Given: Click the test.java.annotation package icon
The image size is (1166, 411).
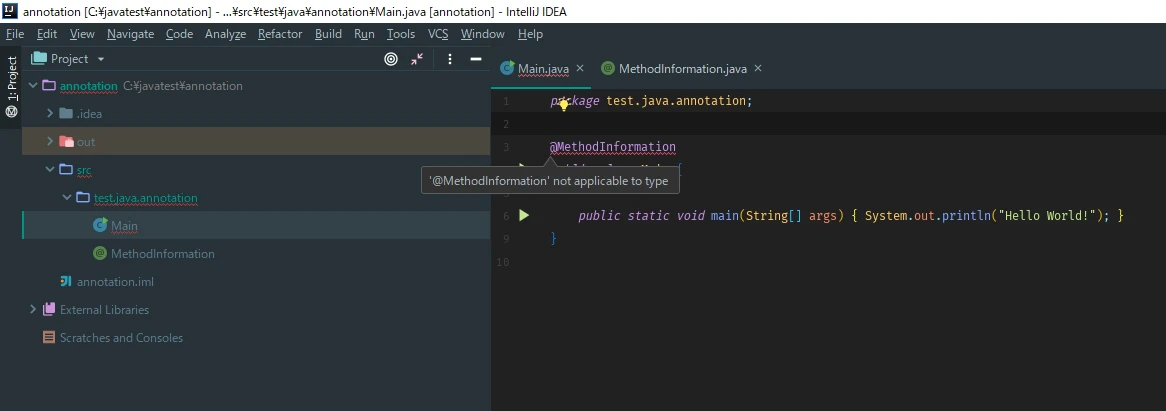Looking at the screenshot, I should point(83,198).
